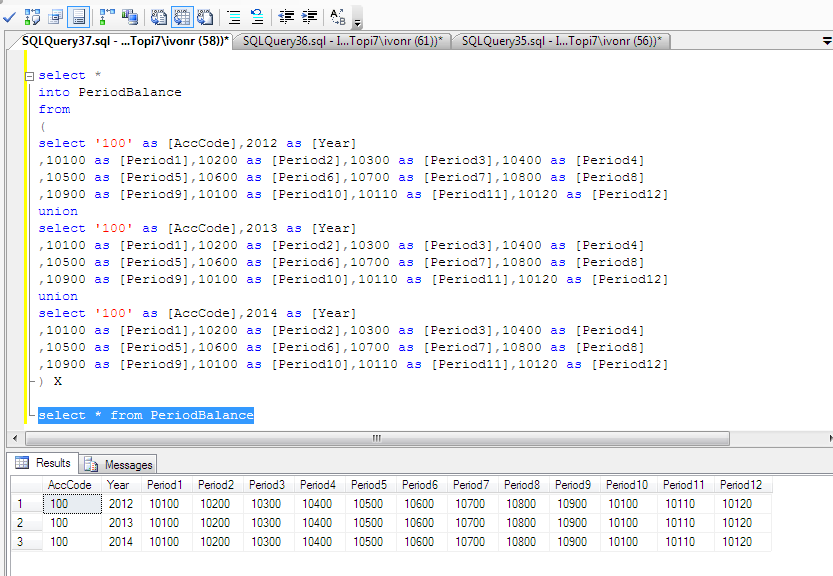833x576 pixels.
Task: Increase indent of selected lines
Action: point(309,17)
